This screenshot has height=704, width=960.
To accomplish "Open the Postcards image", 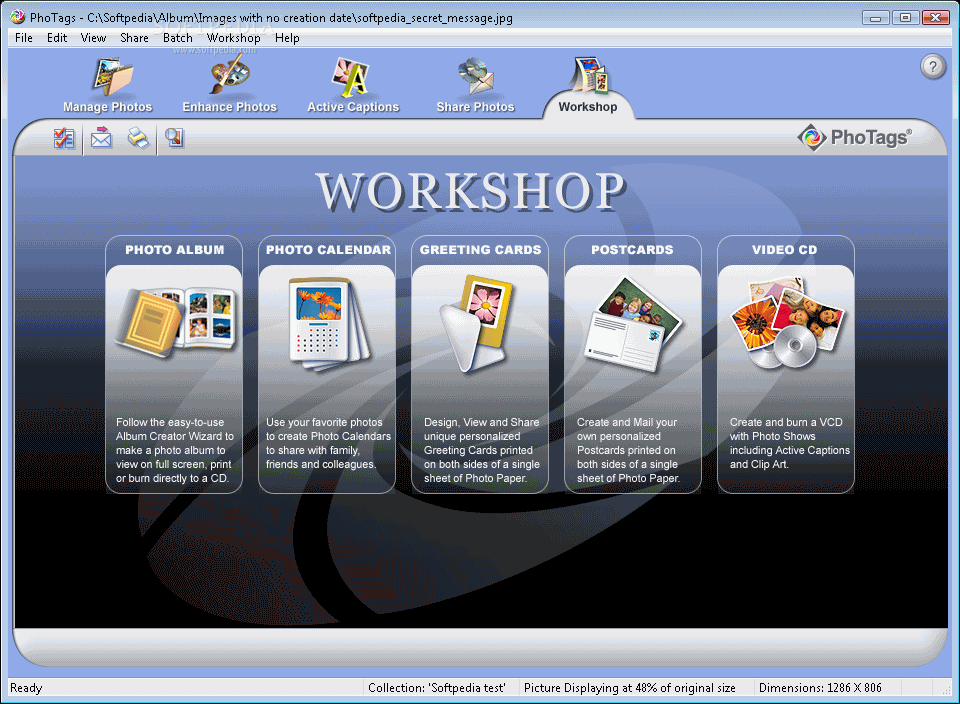I will coord(633,324).
